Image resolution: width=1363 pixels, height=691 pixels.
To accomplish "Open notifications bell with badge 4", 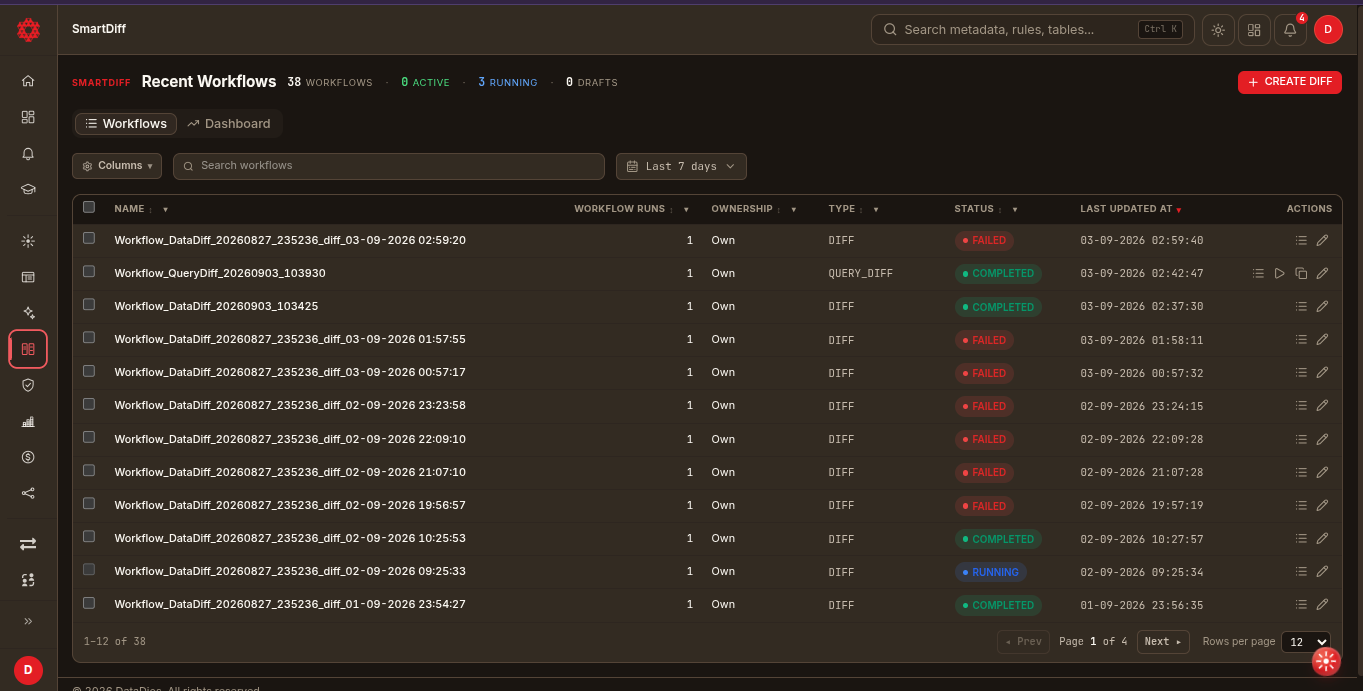I will coord(1290,30).
